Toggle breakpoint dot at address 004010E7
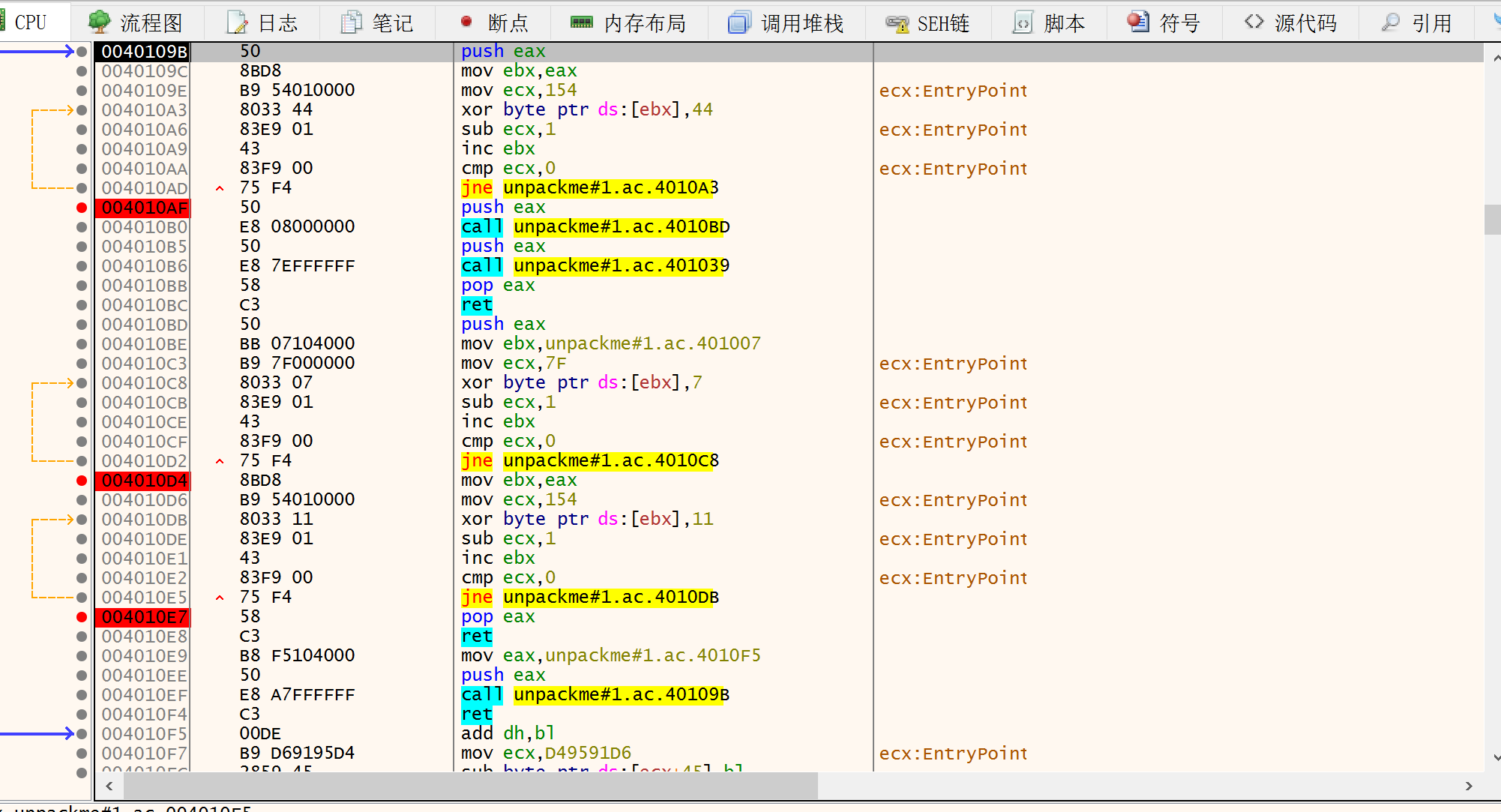 pyautogui.click(x=82, y=617)
